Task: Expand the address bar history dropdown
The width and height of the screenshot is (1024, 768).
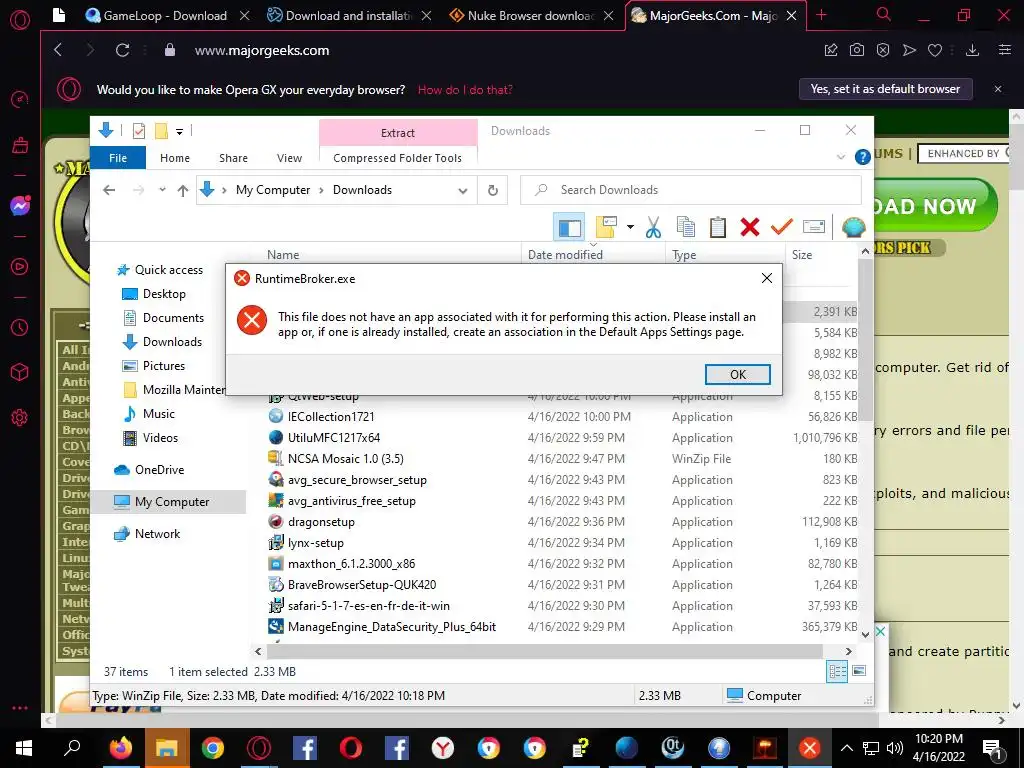Action: coord(462,191)
